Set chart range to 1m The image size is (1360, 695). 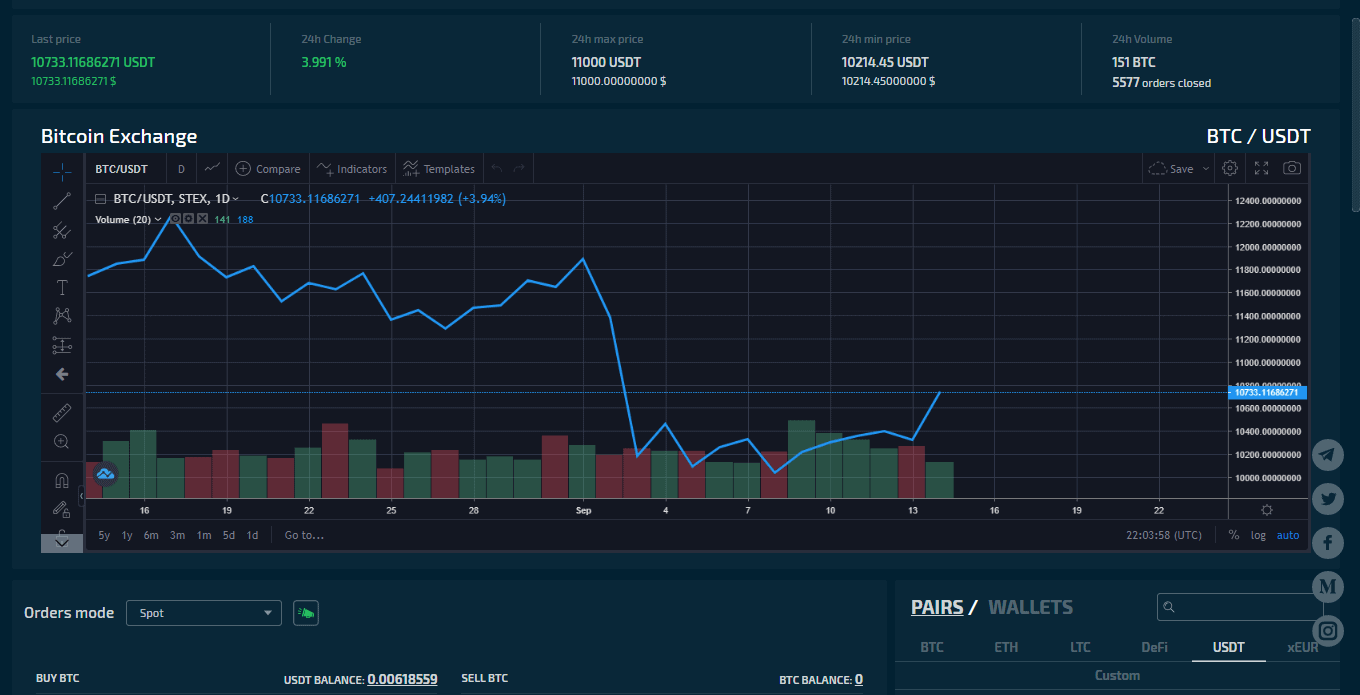tap(204, 536)
